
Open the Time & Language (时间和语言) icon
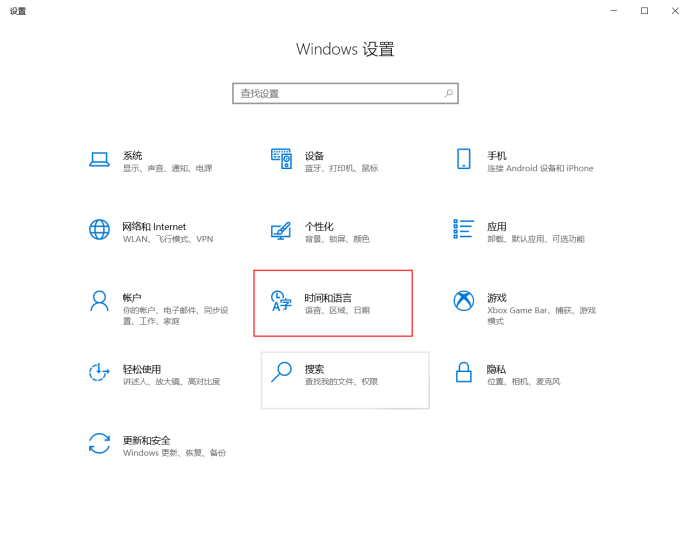click(x=281, y=301)
